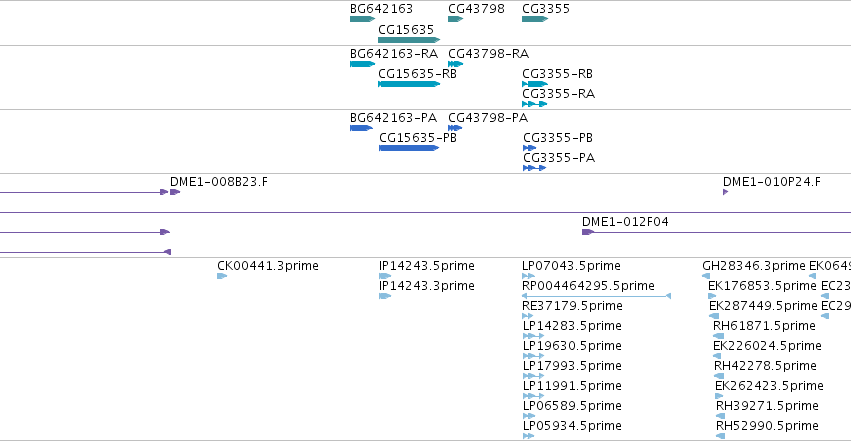Click the CK00441.3prime EST arrow
The width and height of the screenshot is (851, 441).
pyautogui.click(x=222, y=276)
